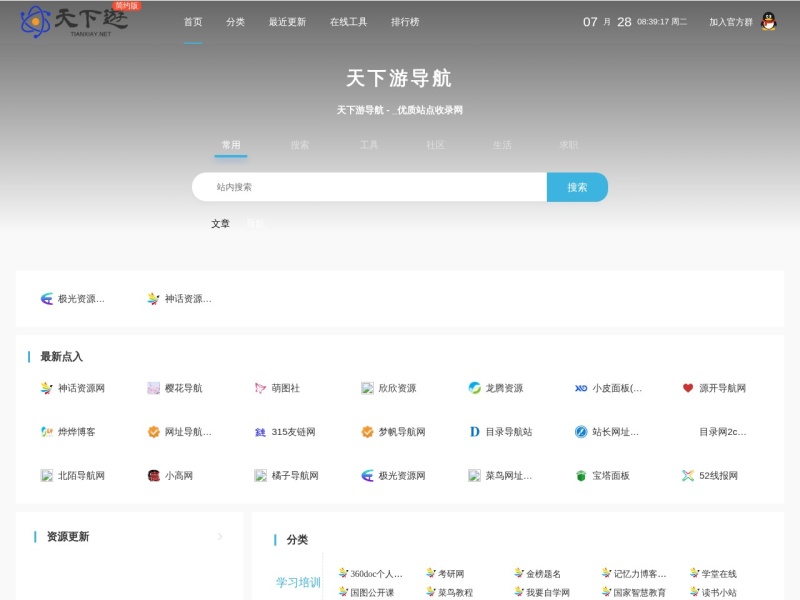Viewport: 800px width, 600px height.
Task: Click the 欣欣资源 site icon
Action: 367,388
